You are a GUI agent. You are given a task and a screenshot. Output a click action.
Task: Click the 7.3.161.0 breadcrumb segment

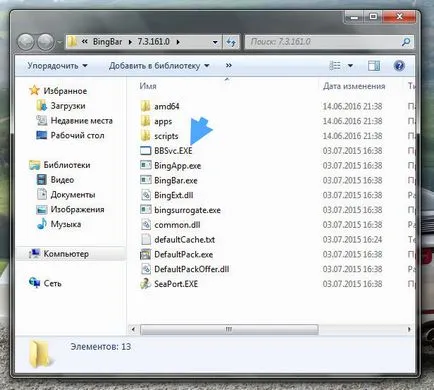click(153, 42)
